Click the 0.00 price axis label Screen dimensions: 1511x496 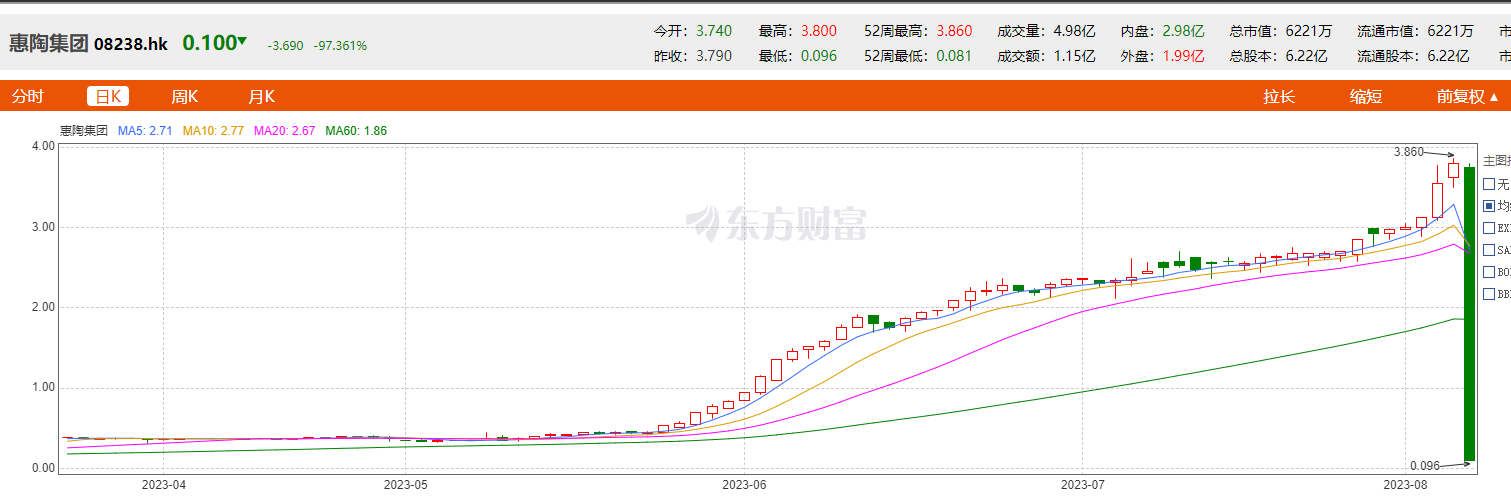(43, 468)
